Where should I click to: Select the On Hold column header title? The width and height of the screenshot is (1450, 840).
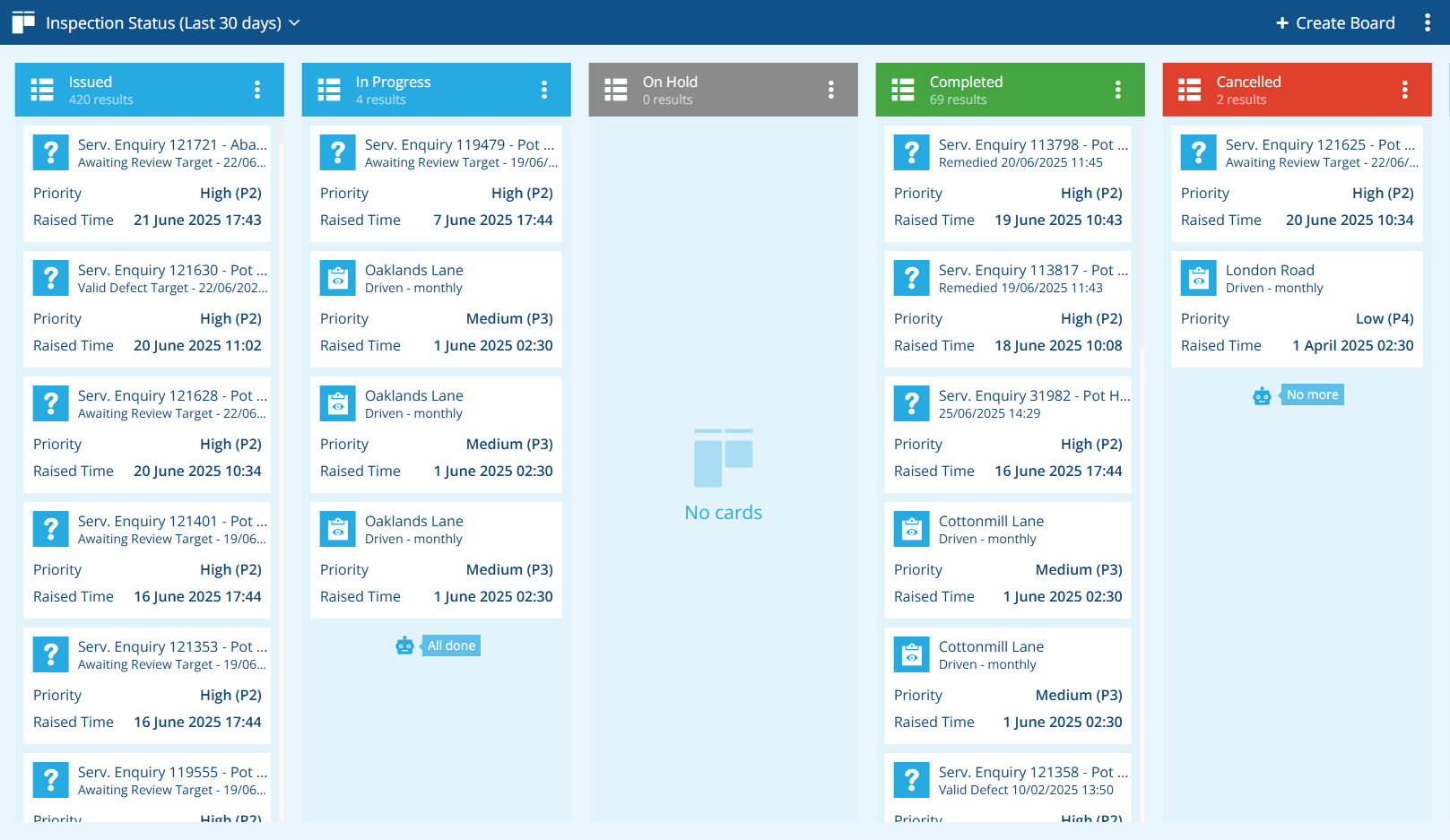670,82
